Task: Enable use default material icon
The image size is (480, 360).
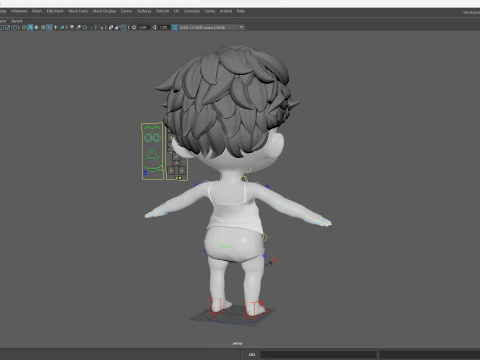Action: 36,27
